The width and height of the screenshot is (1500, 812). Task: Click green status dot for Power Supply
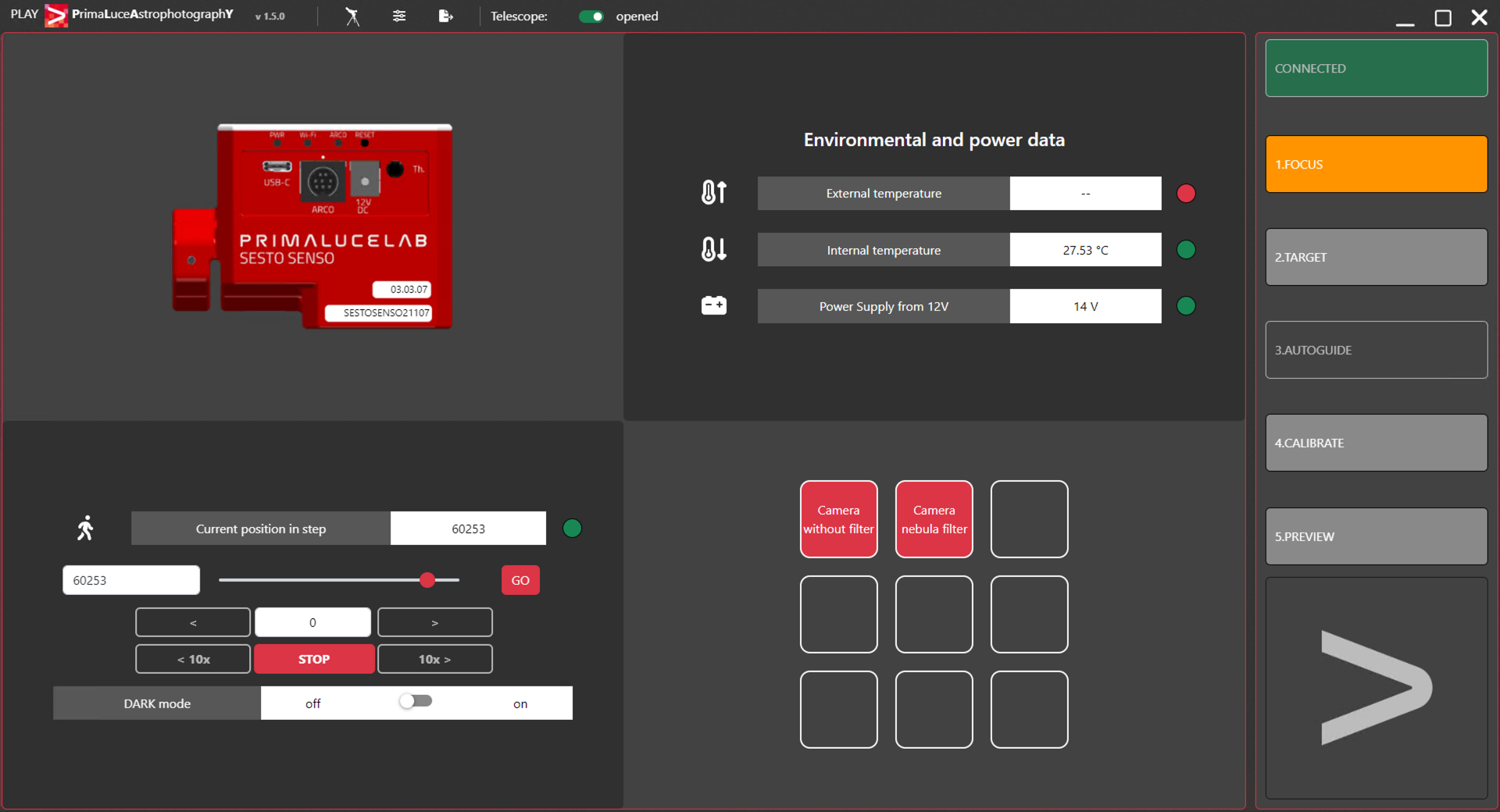pos(1186,306)
